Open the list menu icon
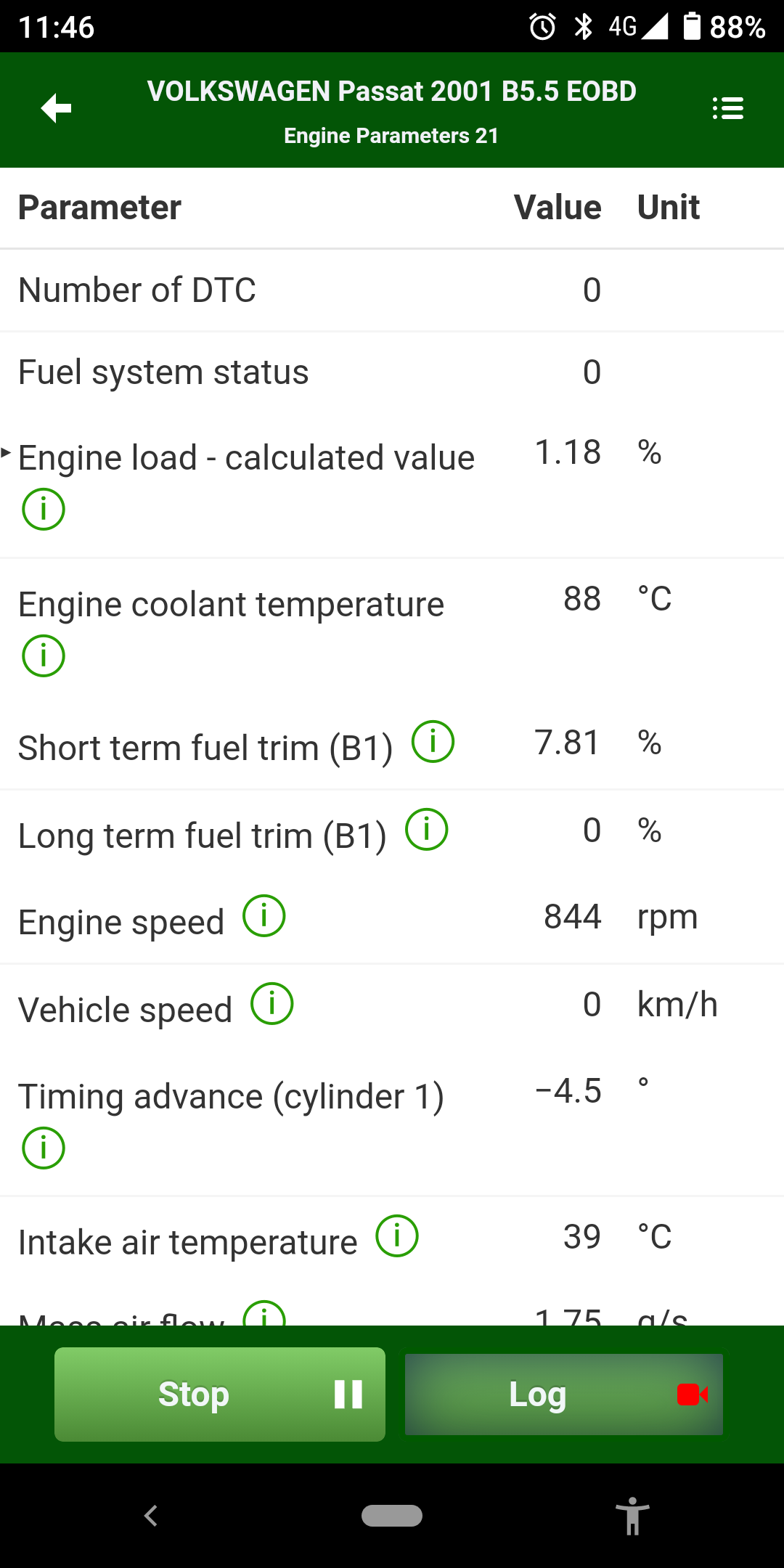 tap(727, 109)
